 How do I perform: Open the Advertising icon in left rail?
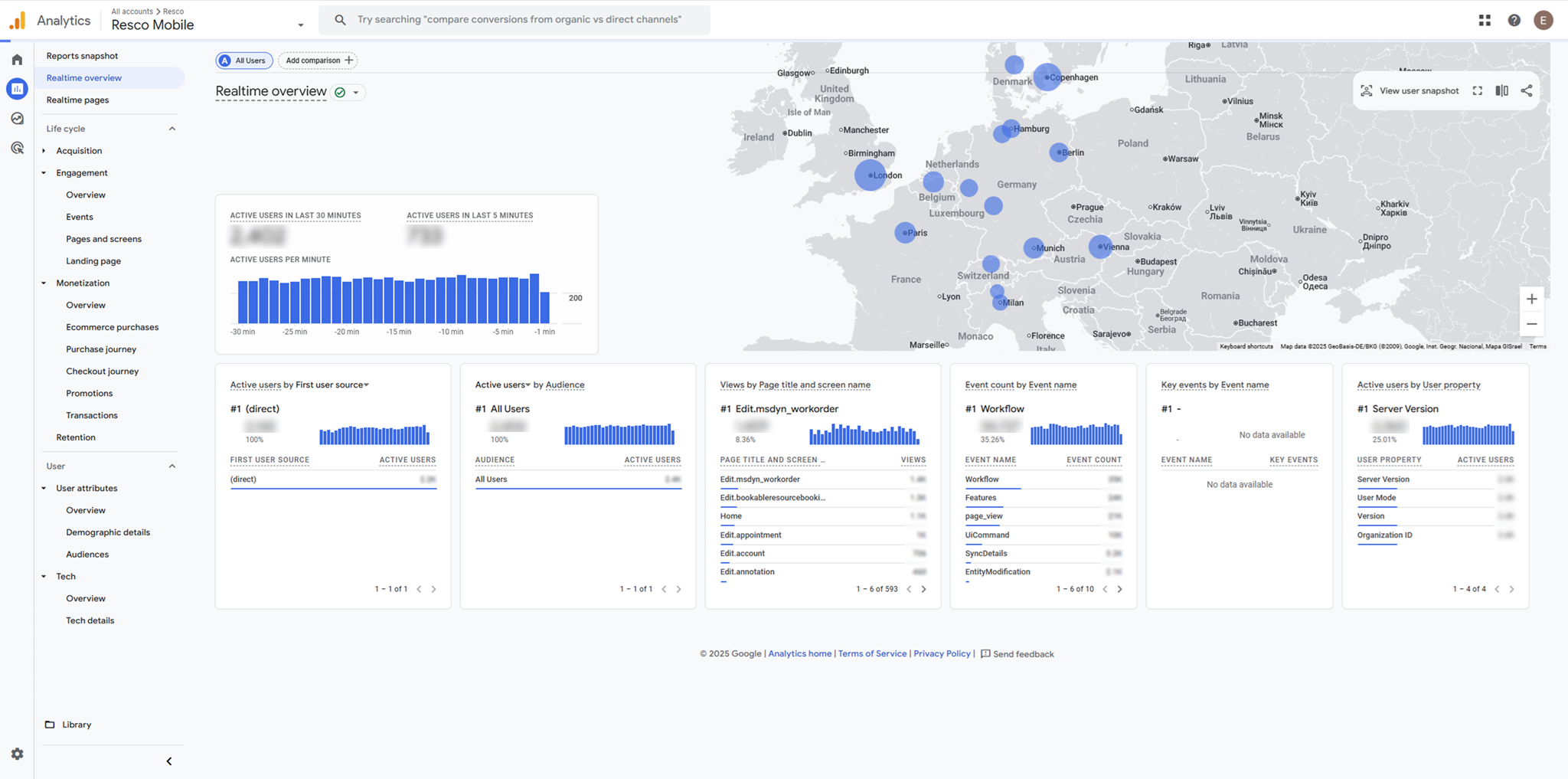click(x=17, y=148)
